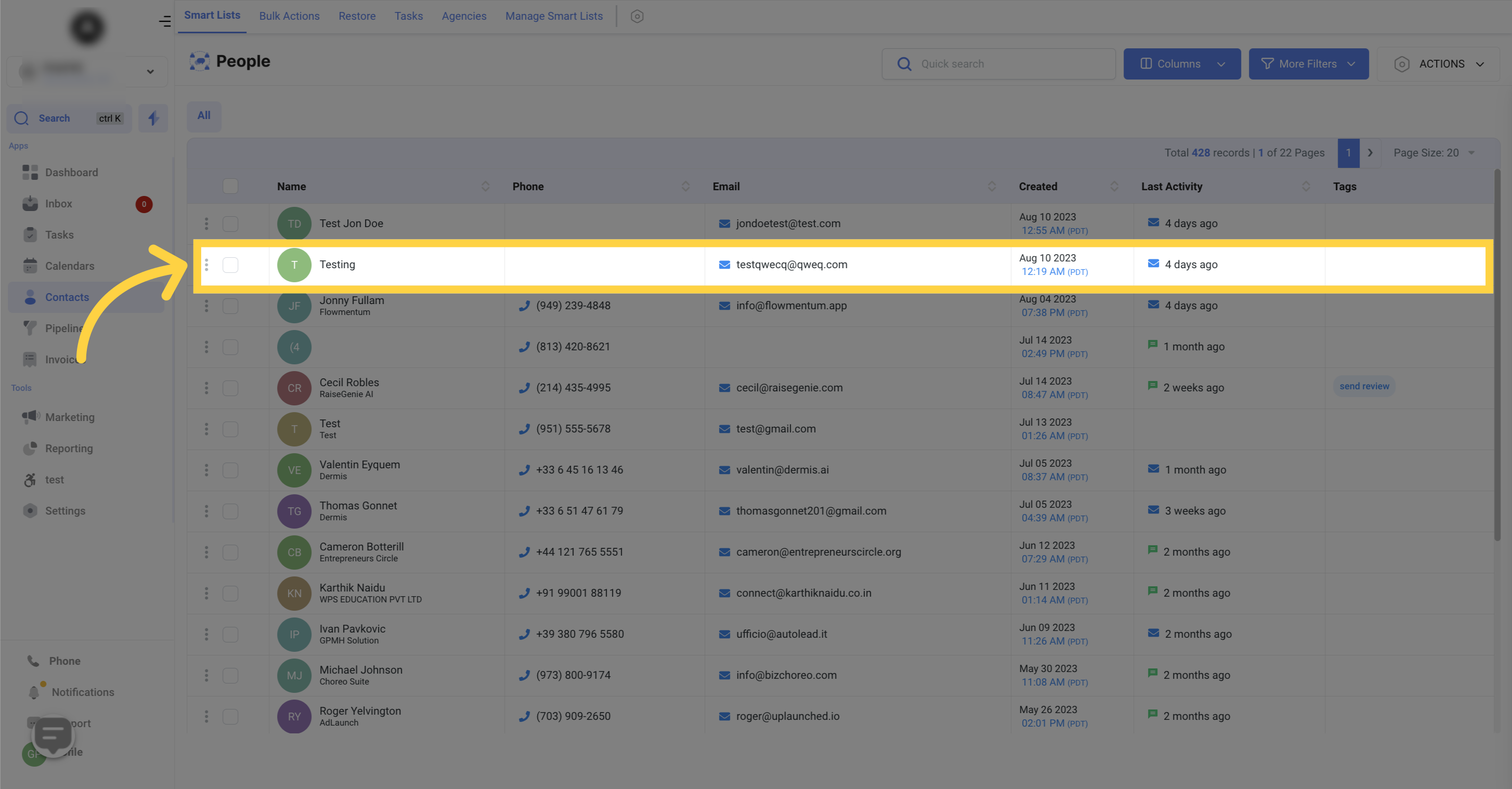
Task: Click the phone icon for Jonny Fullam
Action: pyautogui.click(x=524, y=306)
